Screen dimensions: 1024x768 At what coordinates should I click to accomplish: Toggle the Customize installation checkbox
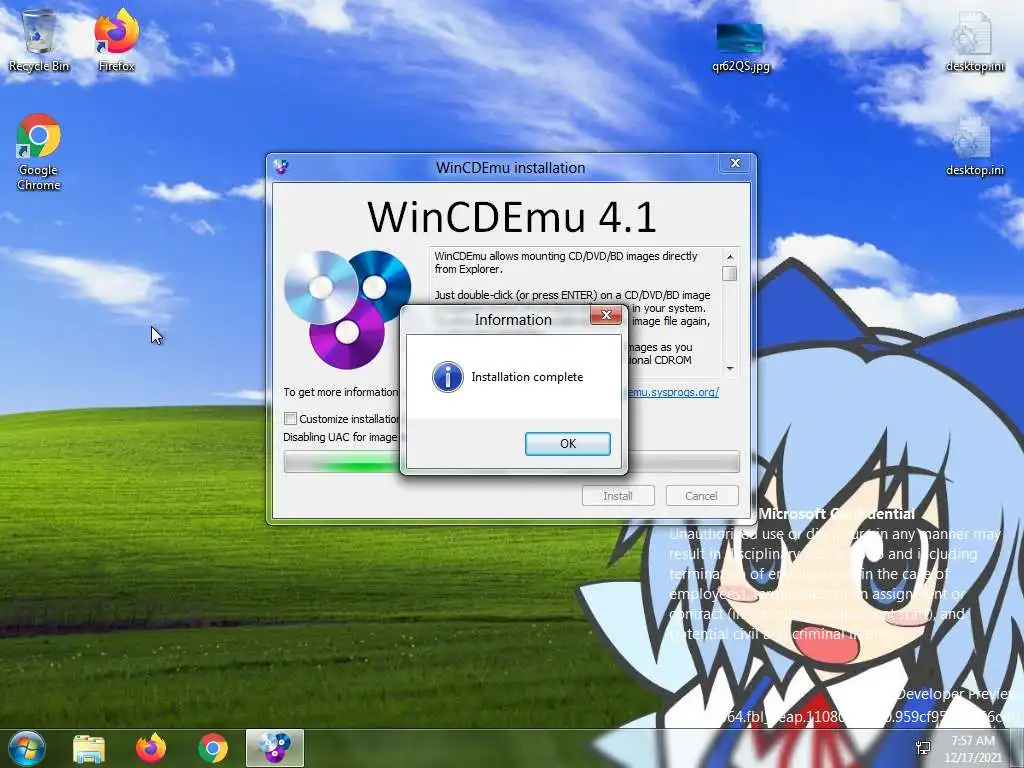click(x=291, y=419)
